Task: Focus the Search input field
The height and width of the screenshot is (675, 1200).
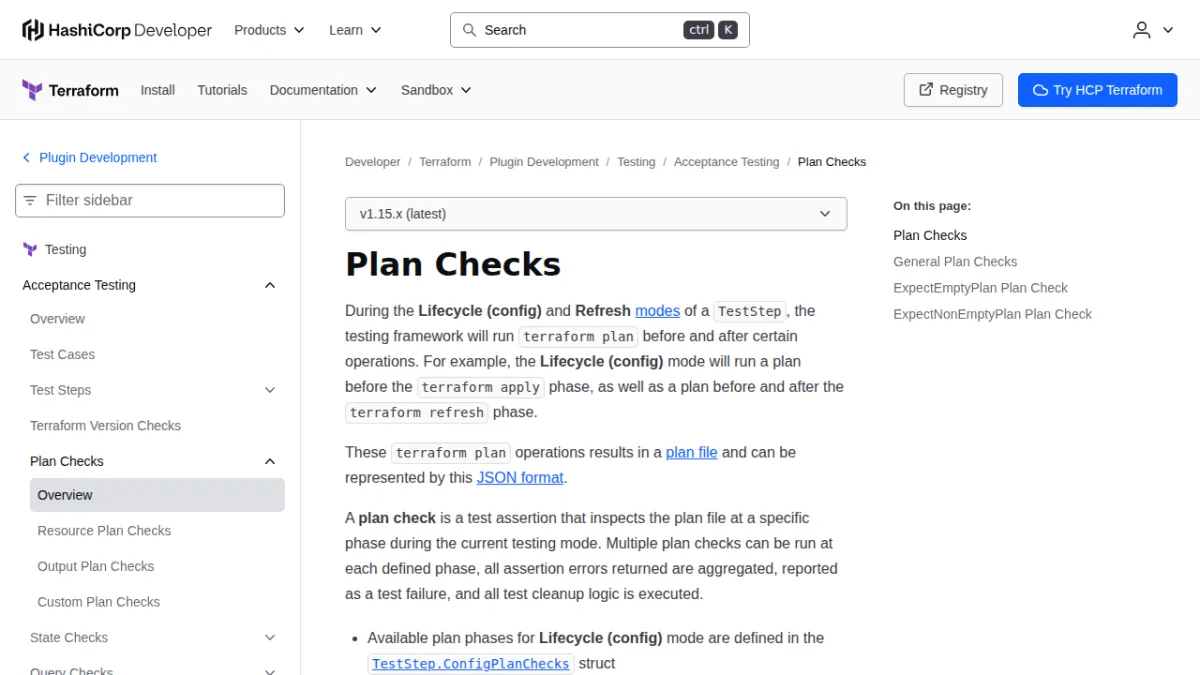Action: 600,30
